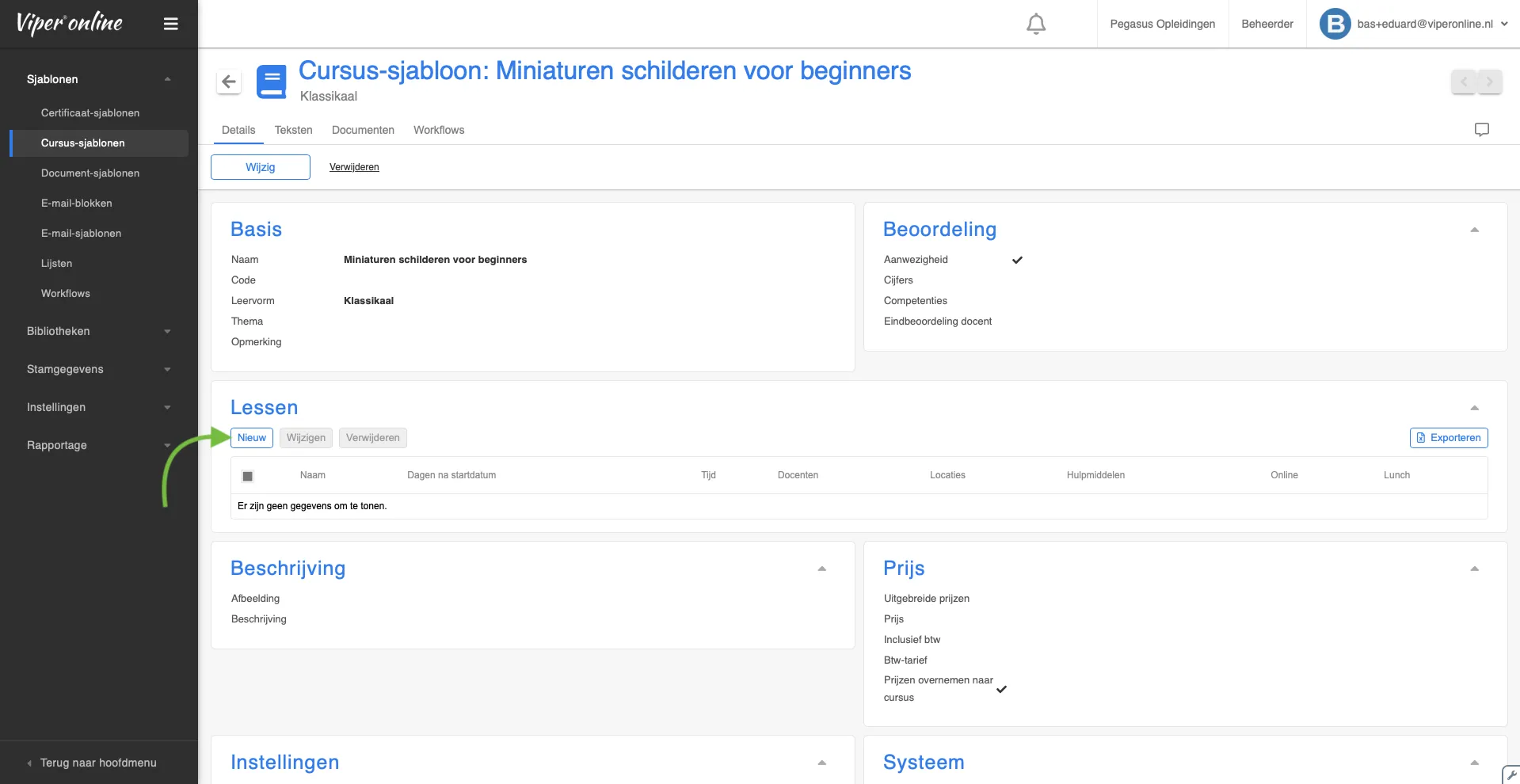The width and height of the screenshot is (1520, 784).
Task: Click the Verwijderen link
Action: point(354,167)
